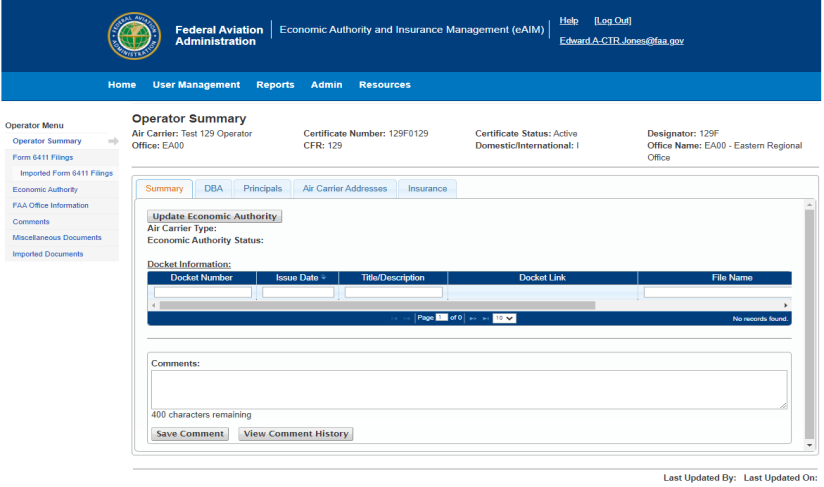Open Imported Documents sidebar link
The image size is (824, 487).
point(48,254)
